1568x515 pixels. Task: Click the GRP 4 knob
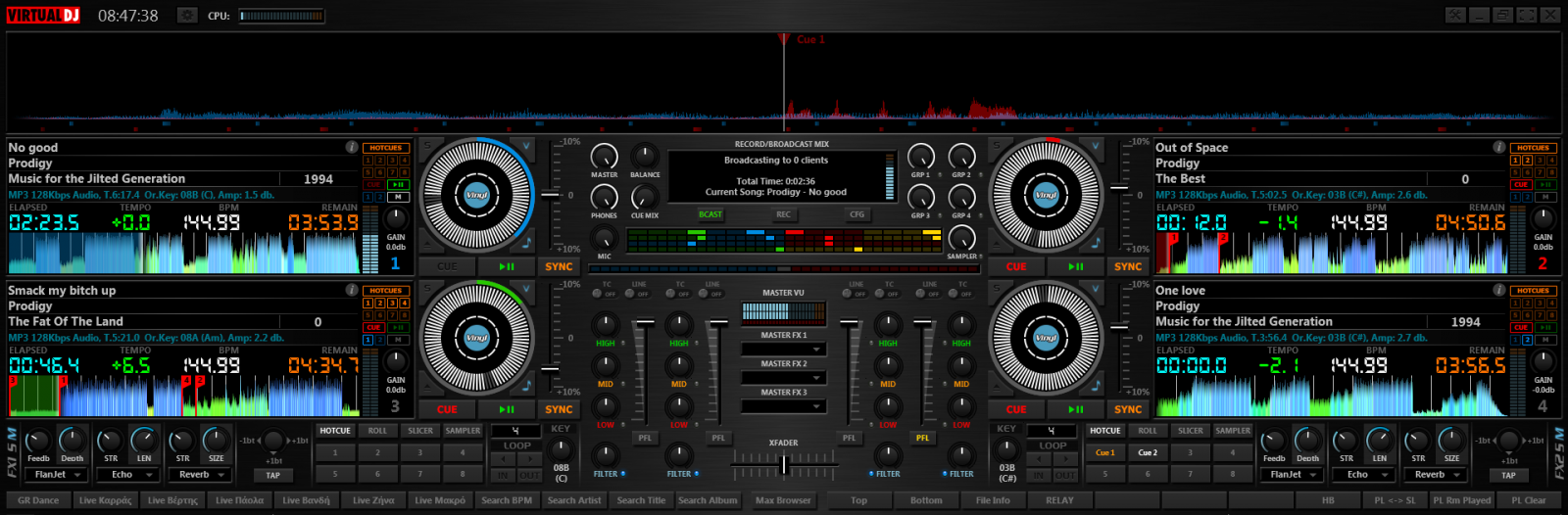click(x=962, y=197)
